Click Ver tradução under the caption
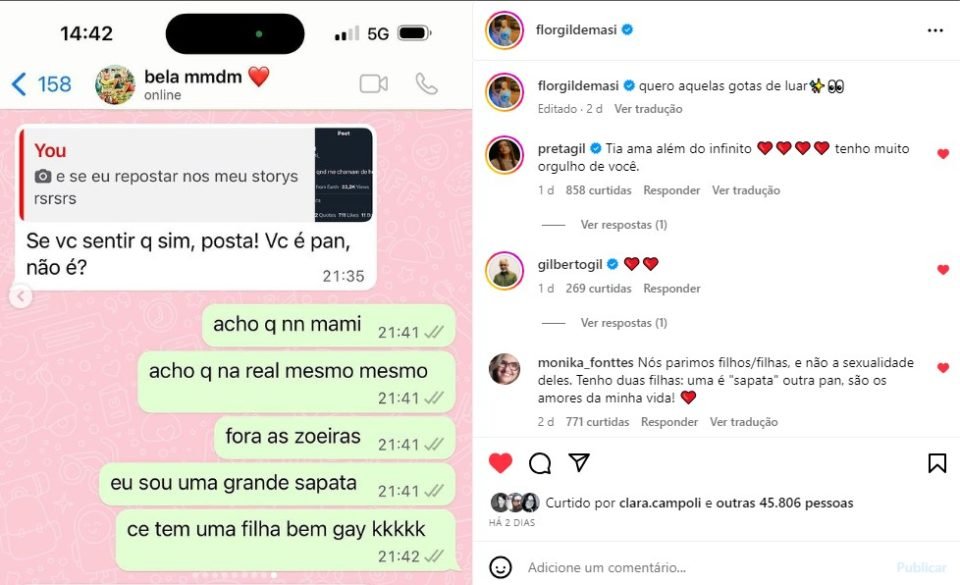Image resolution: width=960 pixels, height=585 pixels. (648, 108)
